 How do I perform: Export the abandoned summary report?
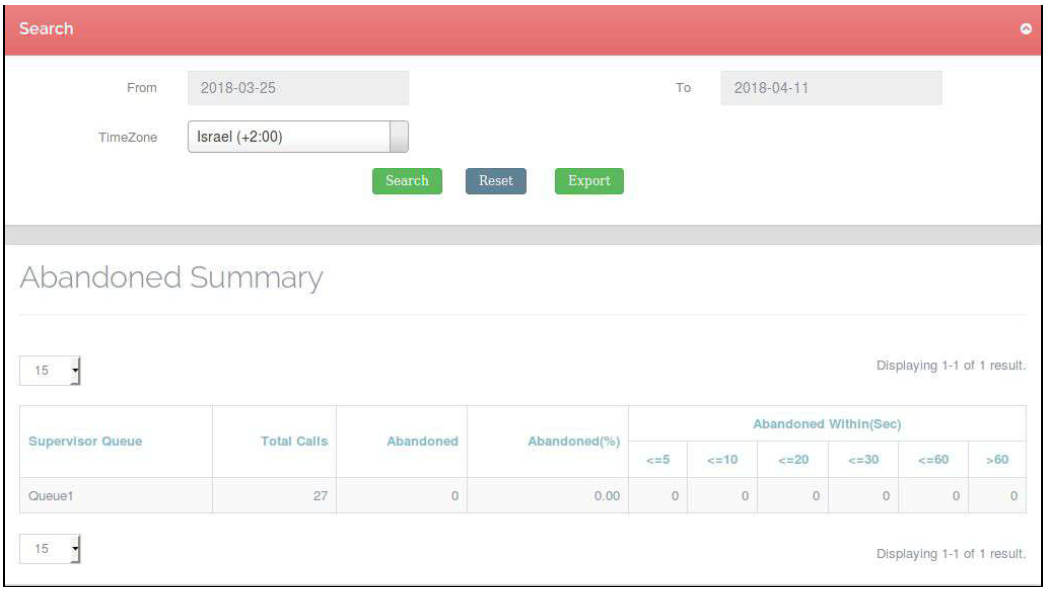[x=589, y=181]
